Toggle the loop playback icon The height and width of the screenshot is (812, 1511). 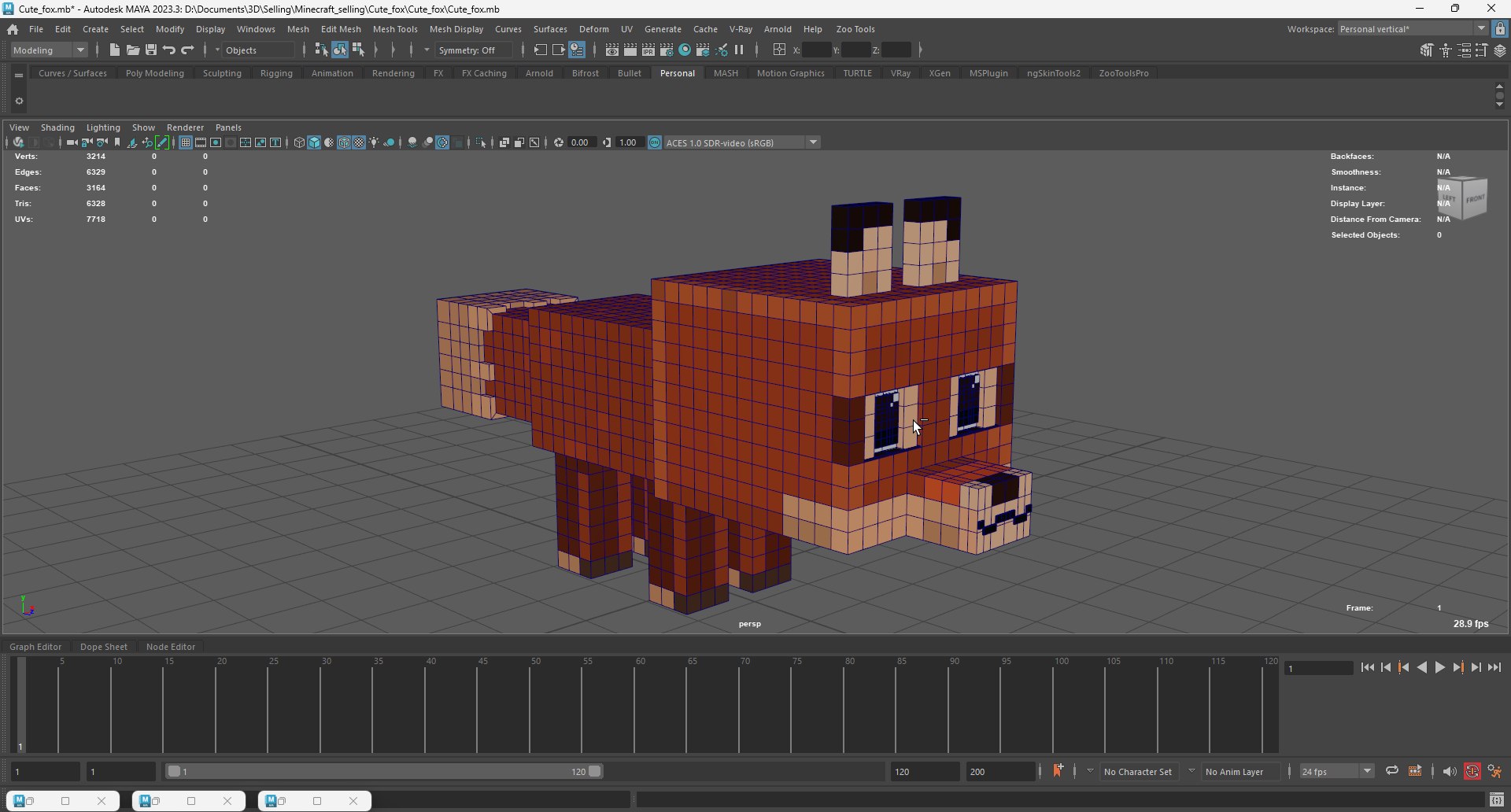[x=1392, y=771]
